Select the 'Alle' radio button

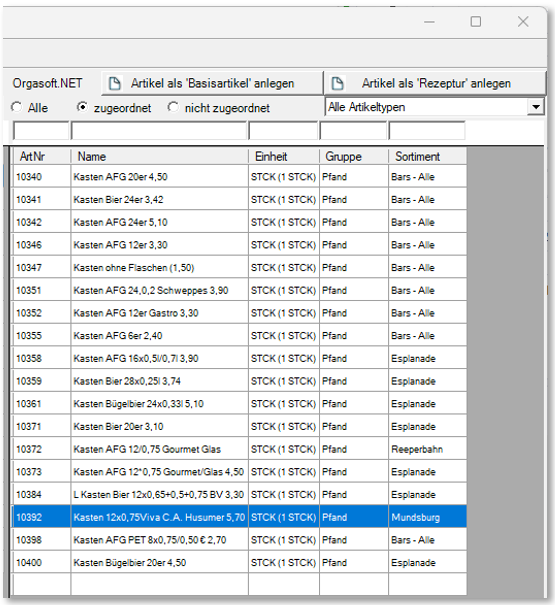(16, 107)
